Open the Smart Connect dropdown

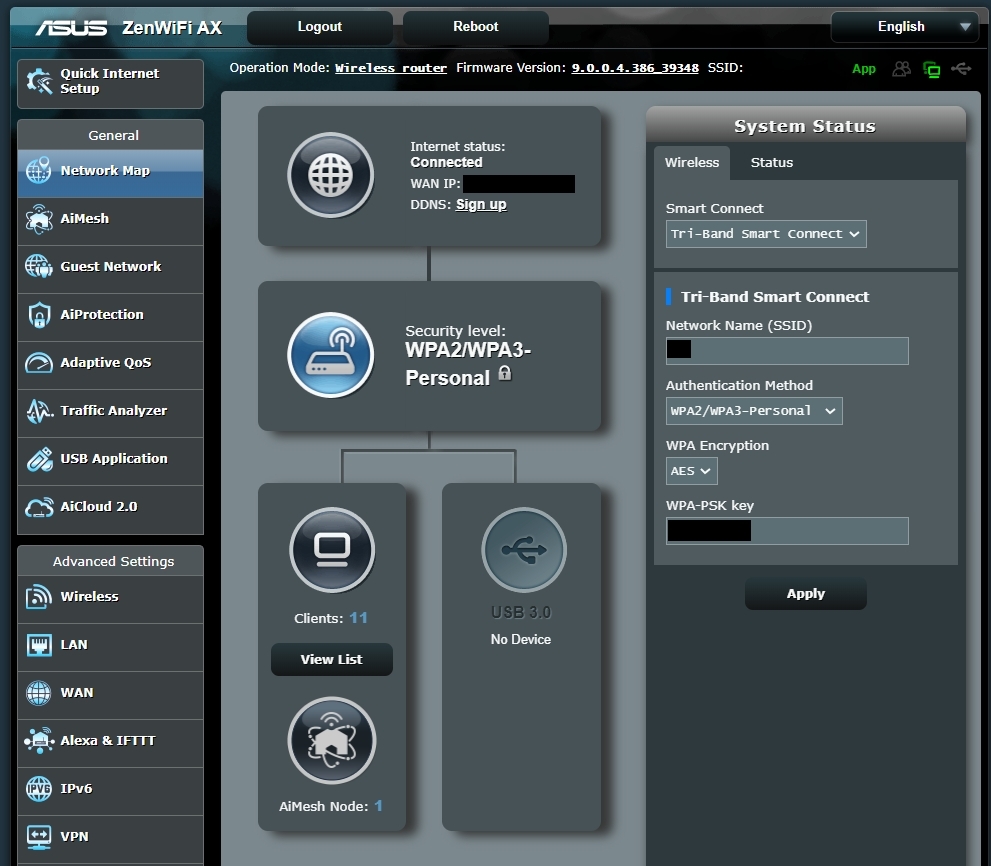tap(766, 234)
